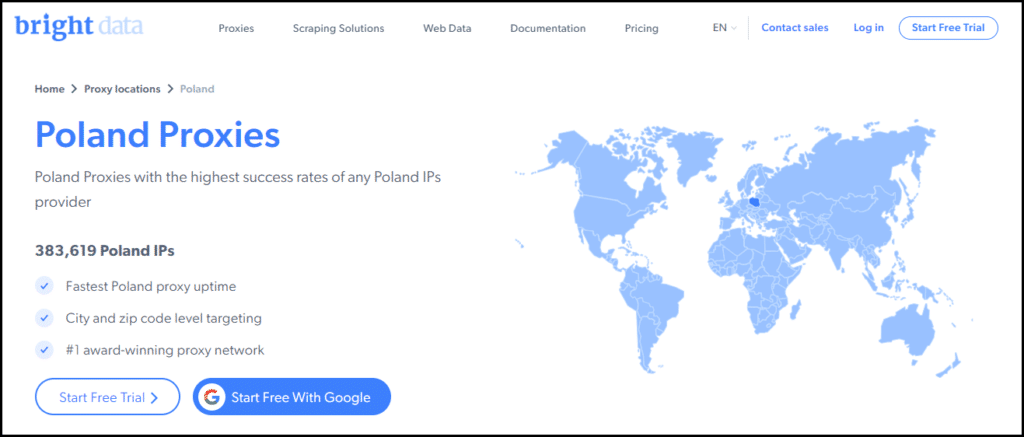
Task: Open the Proxies menu
Action: (x=236, y=28)
